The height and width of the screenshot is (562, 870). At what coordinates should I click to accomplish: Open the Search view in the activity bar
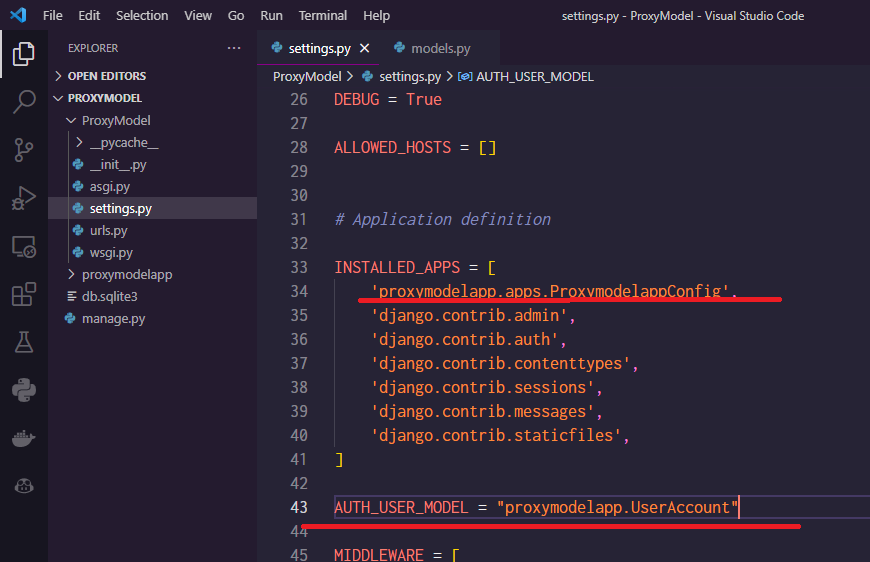coord(24,102)
